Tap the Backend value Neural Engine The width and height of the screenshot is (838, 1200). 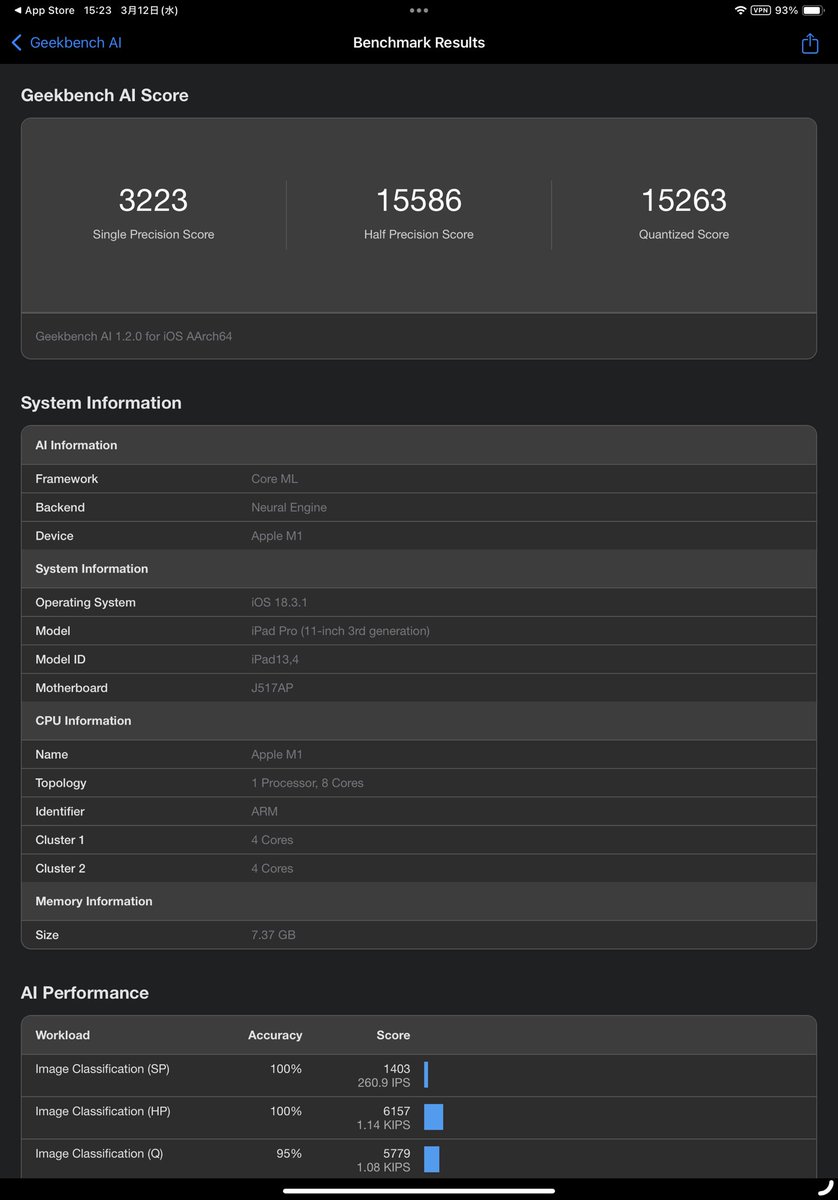click(289, 507)
